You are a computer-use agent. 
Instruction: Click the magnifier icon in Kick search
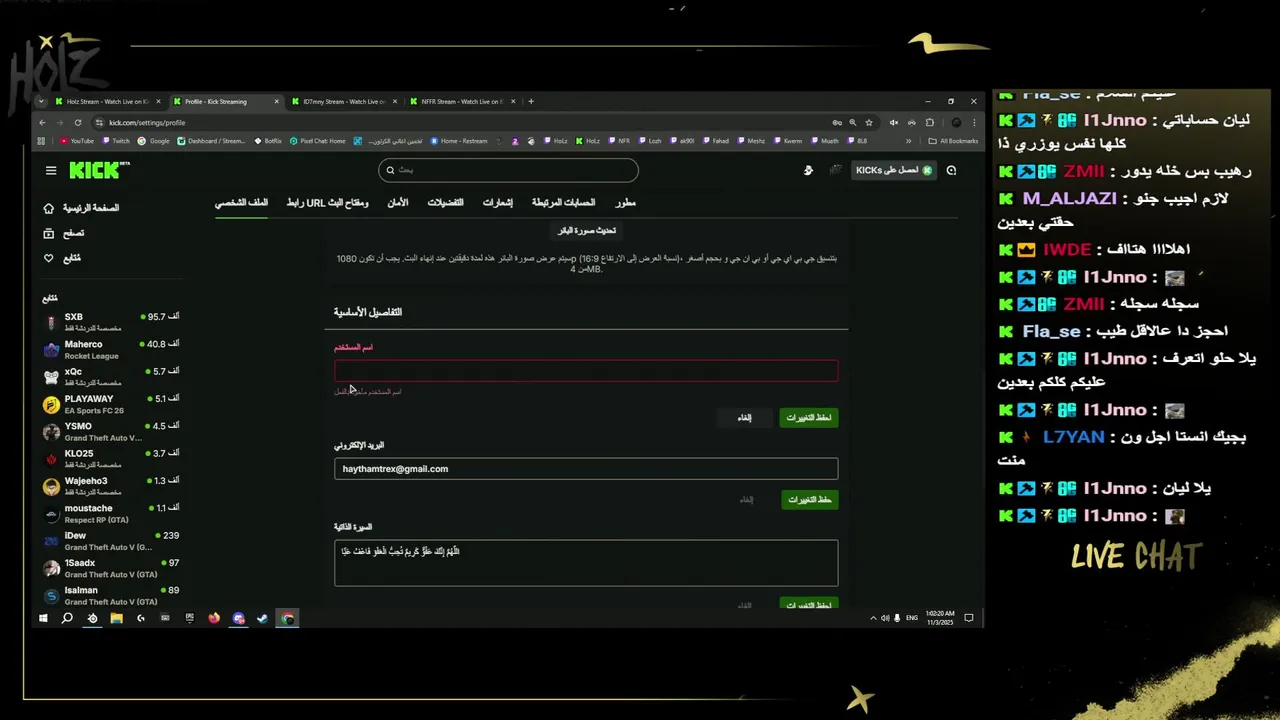click(x=389, y=170)
